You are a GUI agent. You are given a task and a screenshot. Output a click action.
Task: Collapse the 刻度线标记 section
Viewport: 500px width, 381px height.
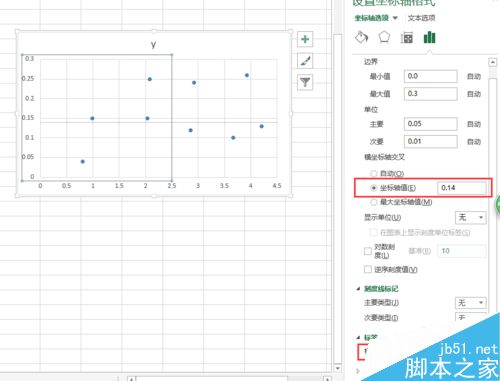click(358, 289)
